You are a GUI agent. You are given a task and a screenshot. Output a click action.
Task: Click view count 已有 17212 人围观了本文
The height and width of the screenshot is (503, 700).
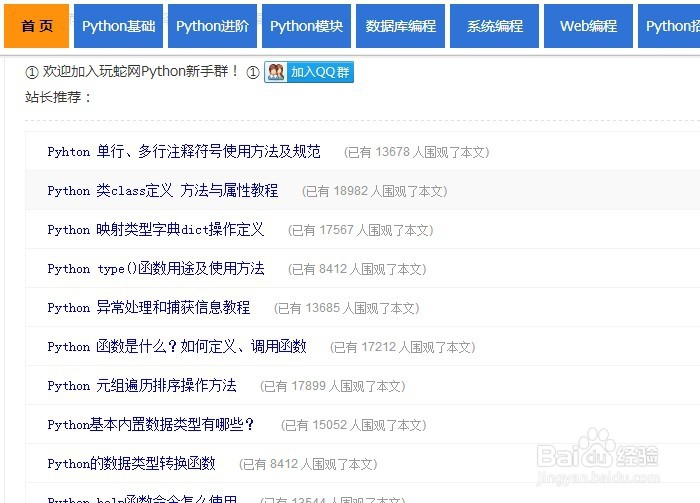pos(403,347)
